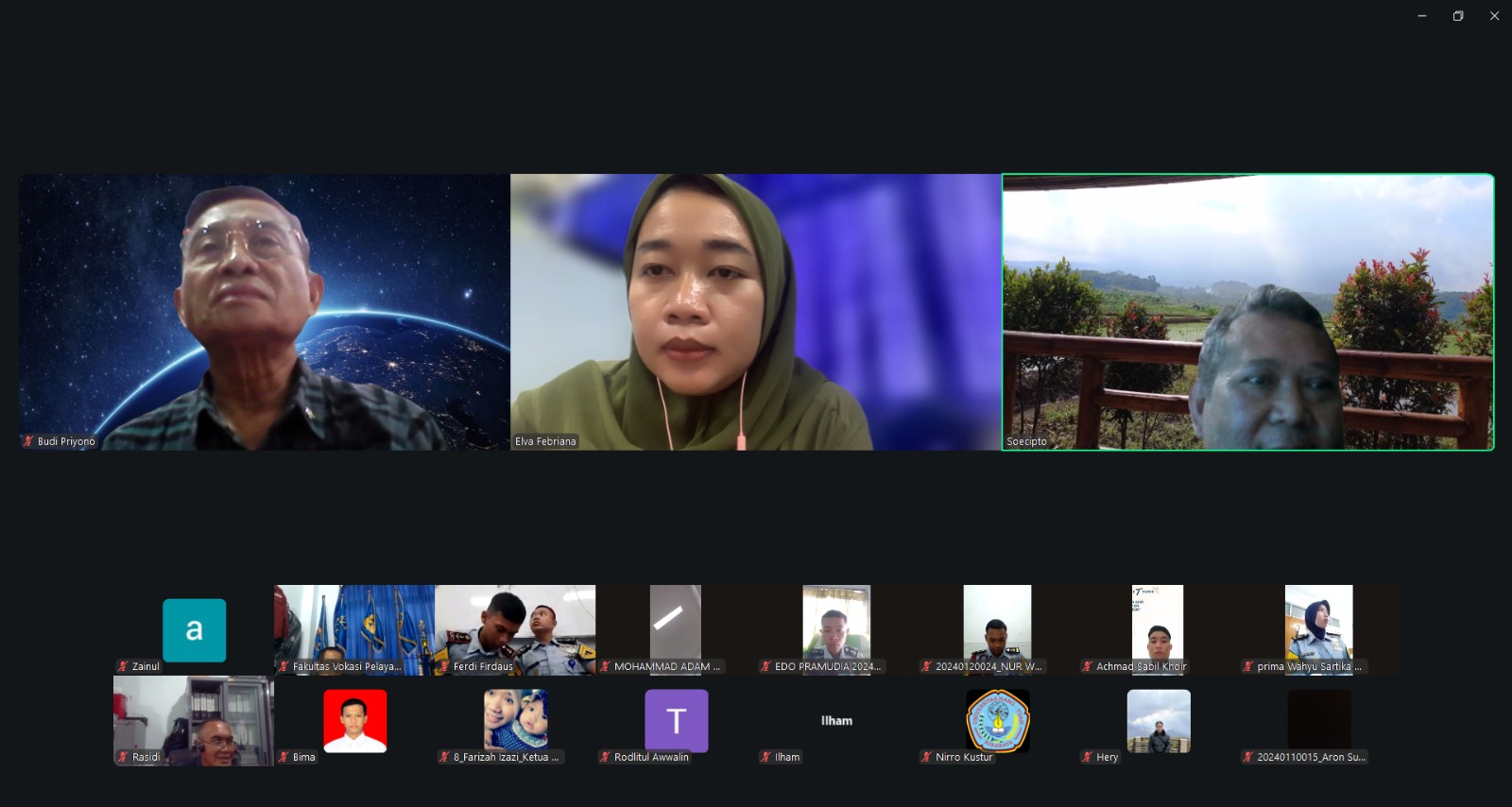Select Budi Priyono's video tile
This screenshot has height=807, width=1512.
[x=265, y=312]
